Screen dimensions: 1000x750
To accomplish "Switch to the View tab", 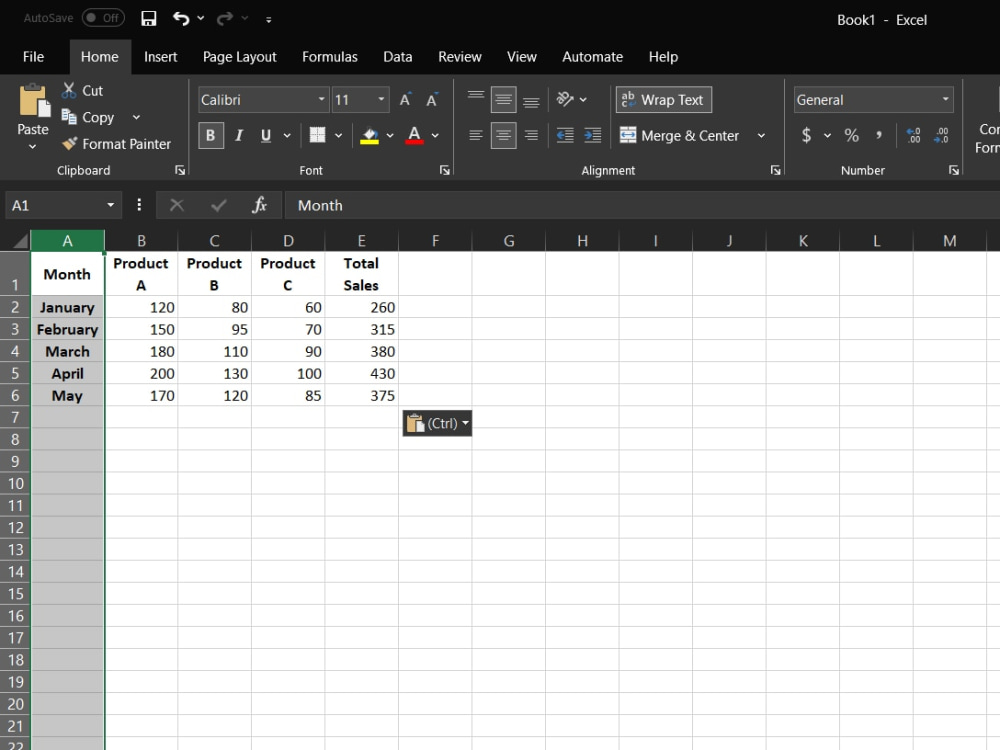I will point(521,57).
